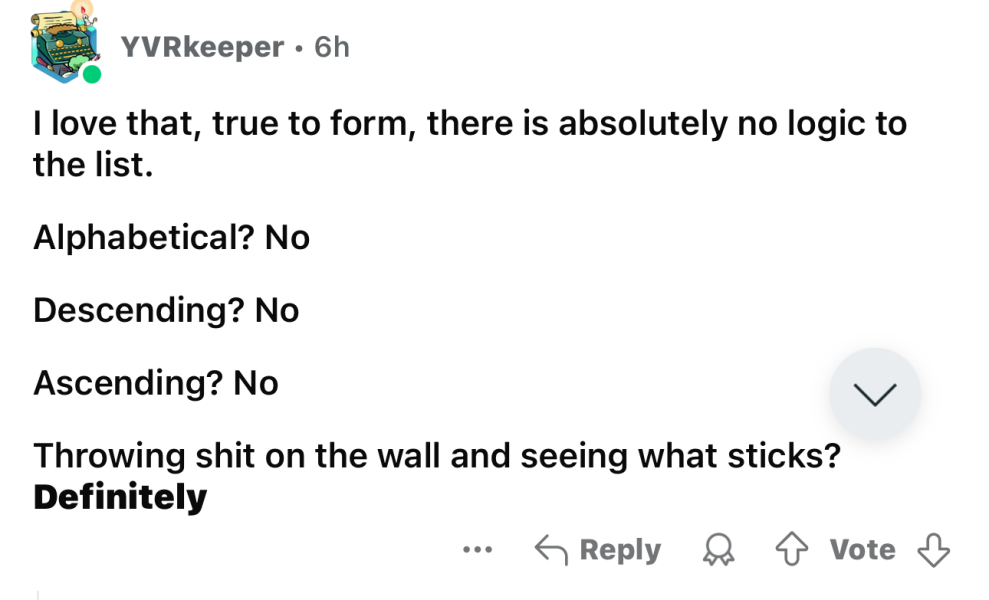Open the YVRkeeper username profile link
This screenshot has height=600, width=989.
pyautogui.click(x=202, y=46)
